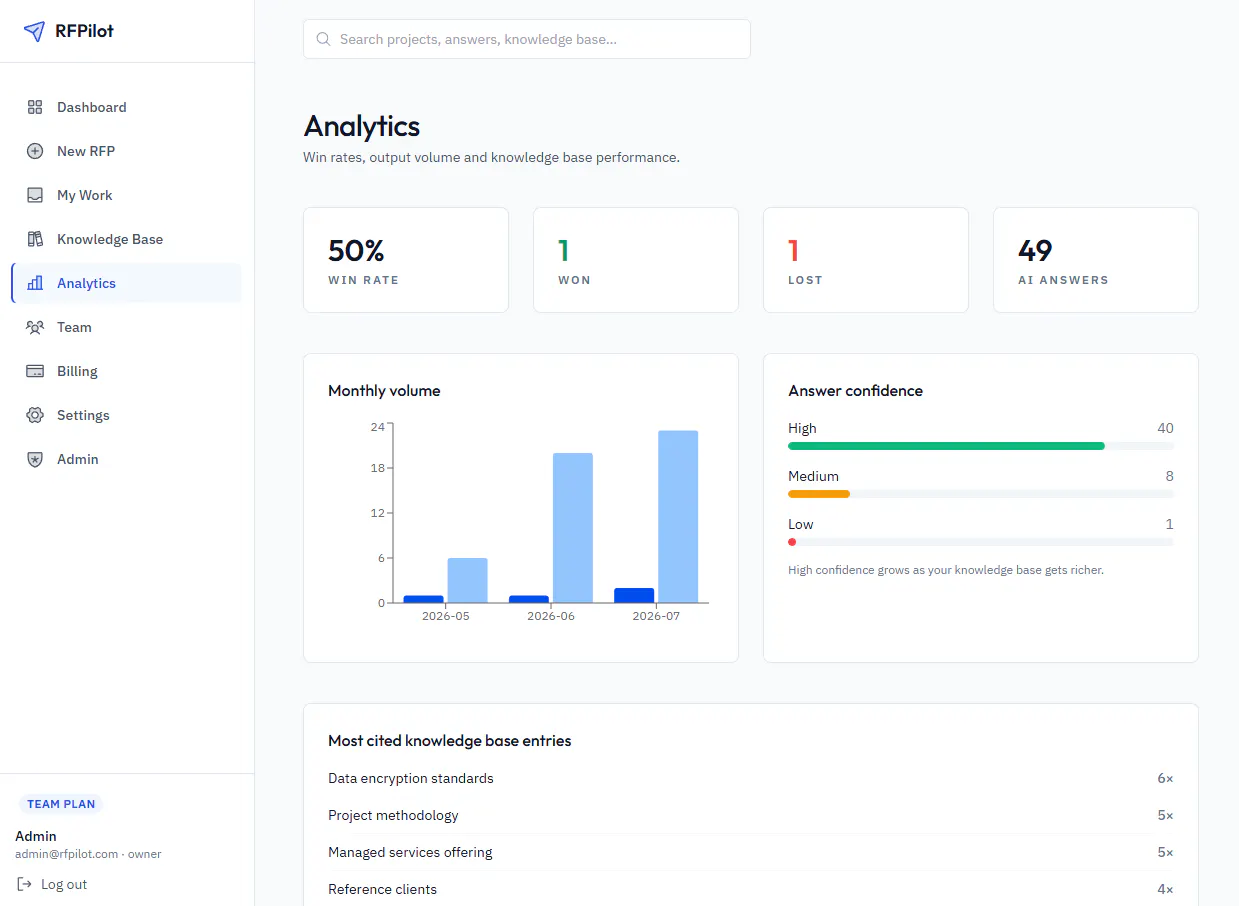Click the 'Analytics' page heading
The width and height of the screenshot is (1239, 906).
[362, 126]
